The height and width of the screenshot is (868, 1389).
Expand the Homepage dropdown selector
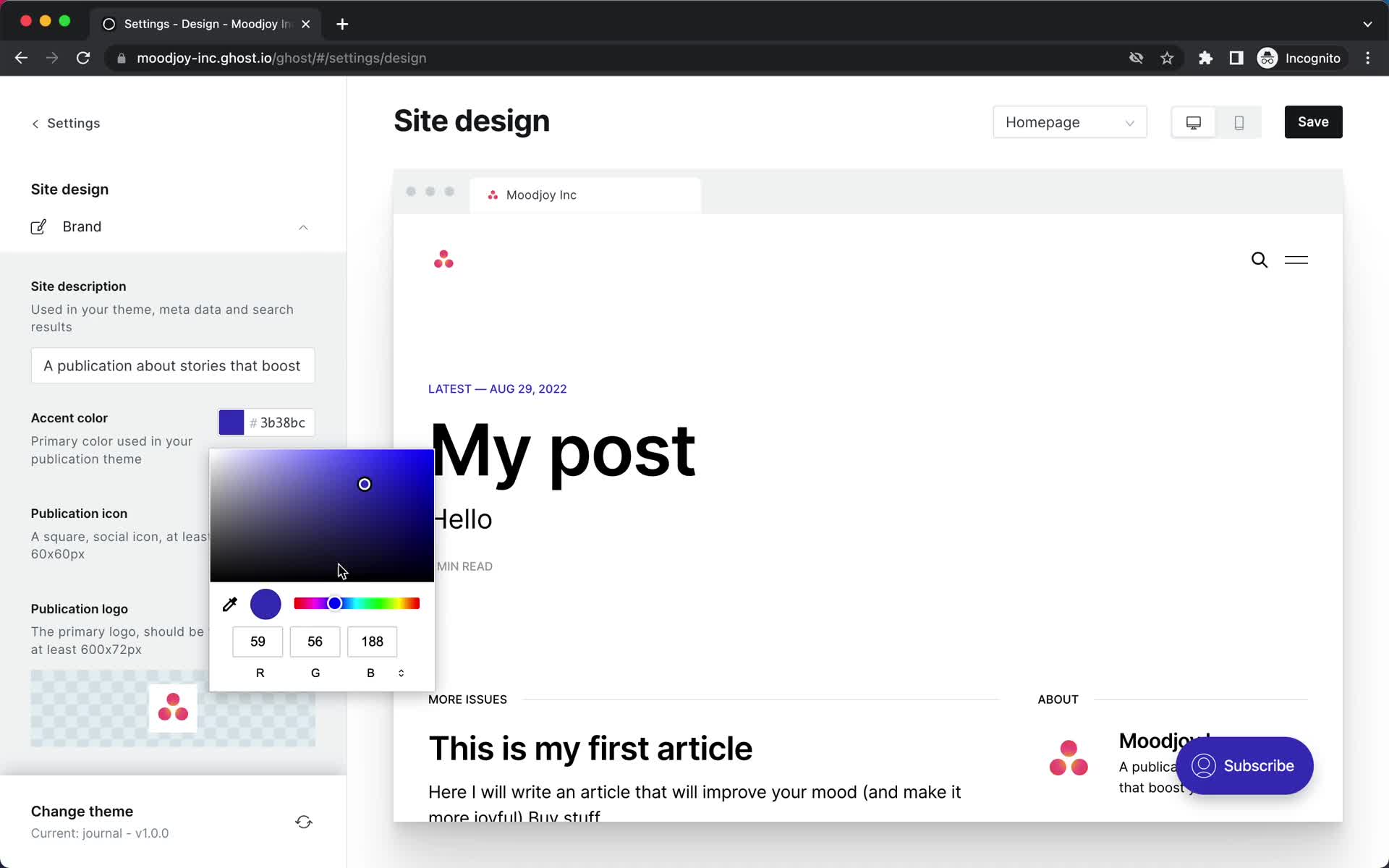[x=1069, y=121]
